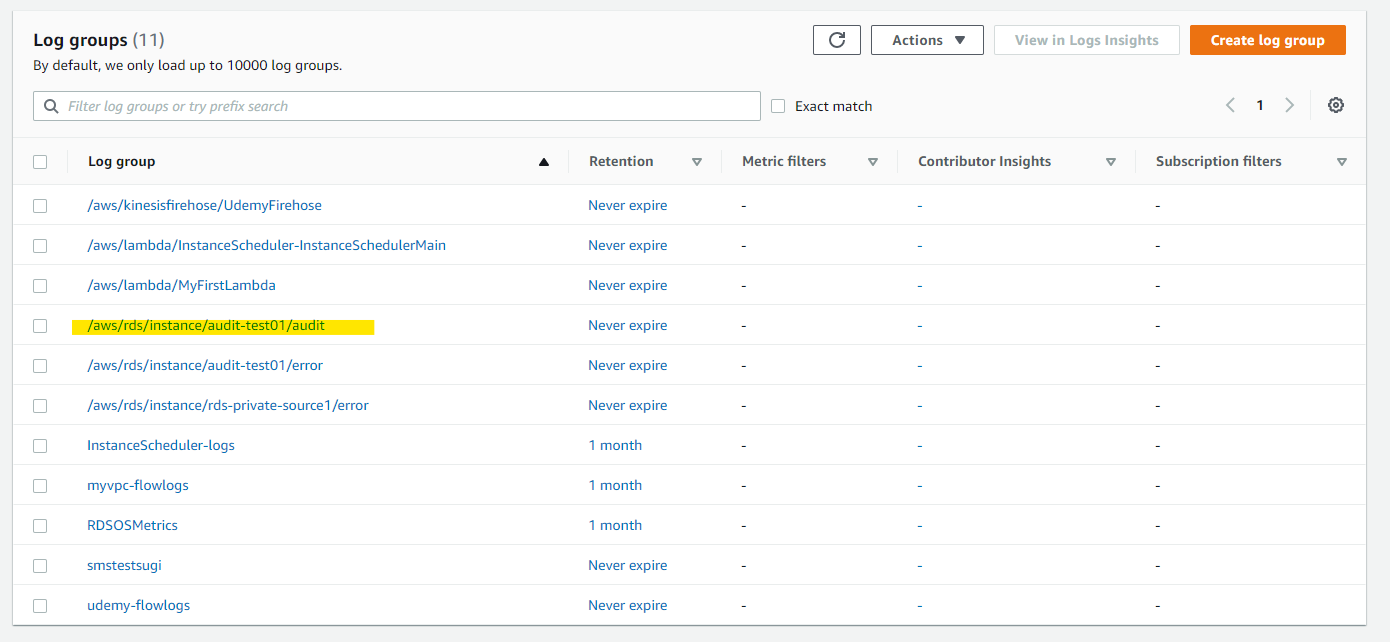Check the /aws/rds/instance/audit-test01/audit row checkbox

(x=40, y=325)
